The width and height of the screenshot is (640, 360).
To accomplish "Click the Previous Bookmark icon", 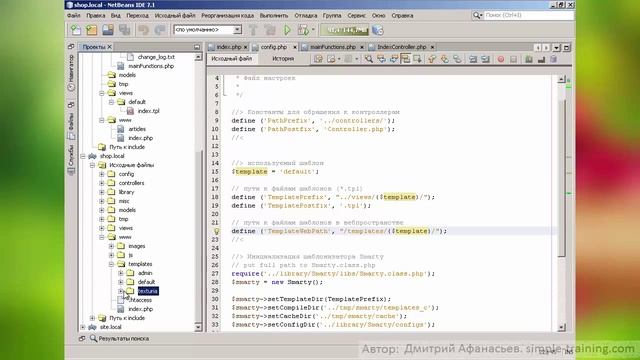I will click(432, 59).
